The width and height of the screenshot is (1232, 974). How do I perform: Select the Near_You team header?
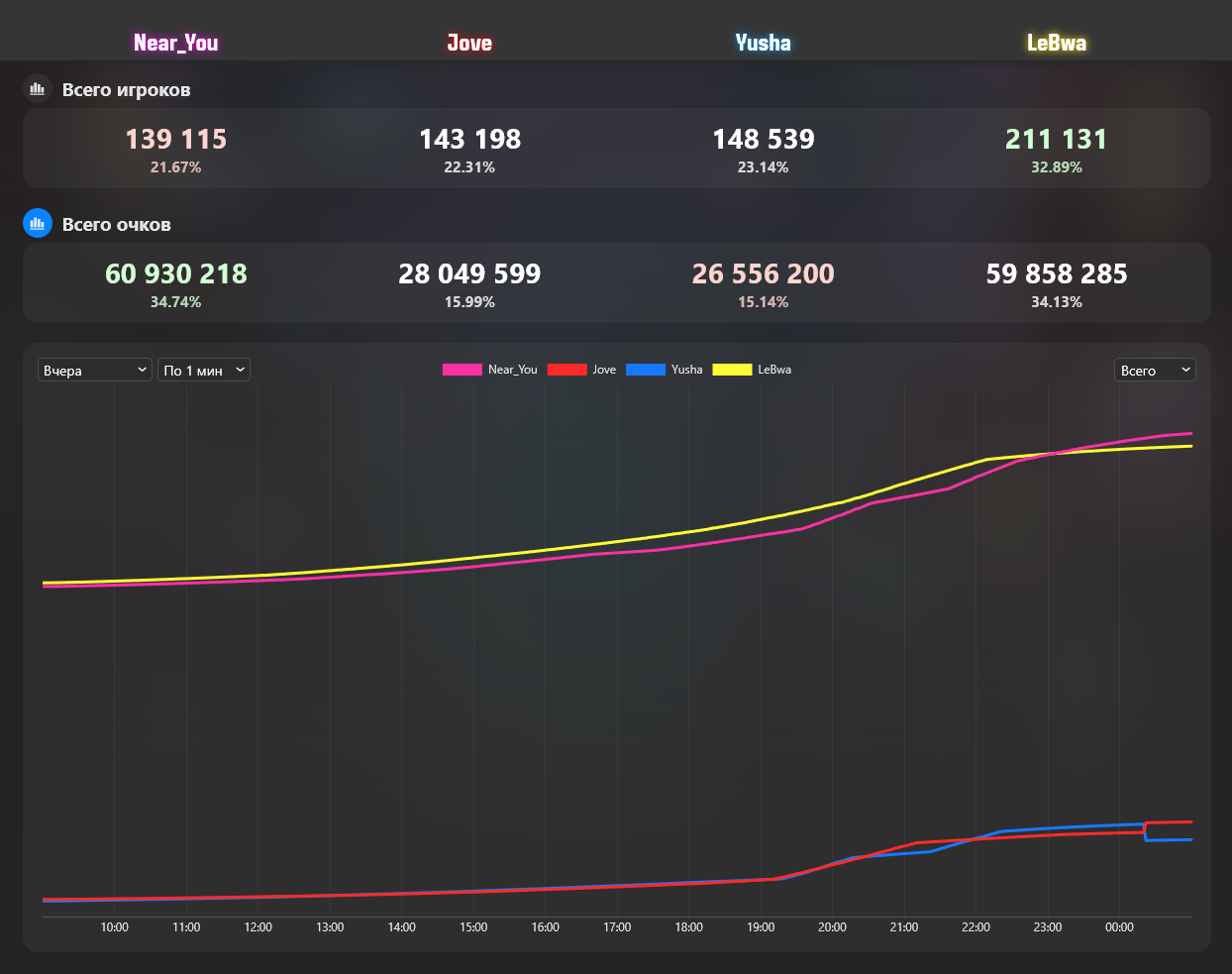pos(176,43)
